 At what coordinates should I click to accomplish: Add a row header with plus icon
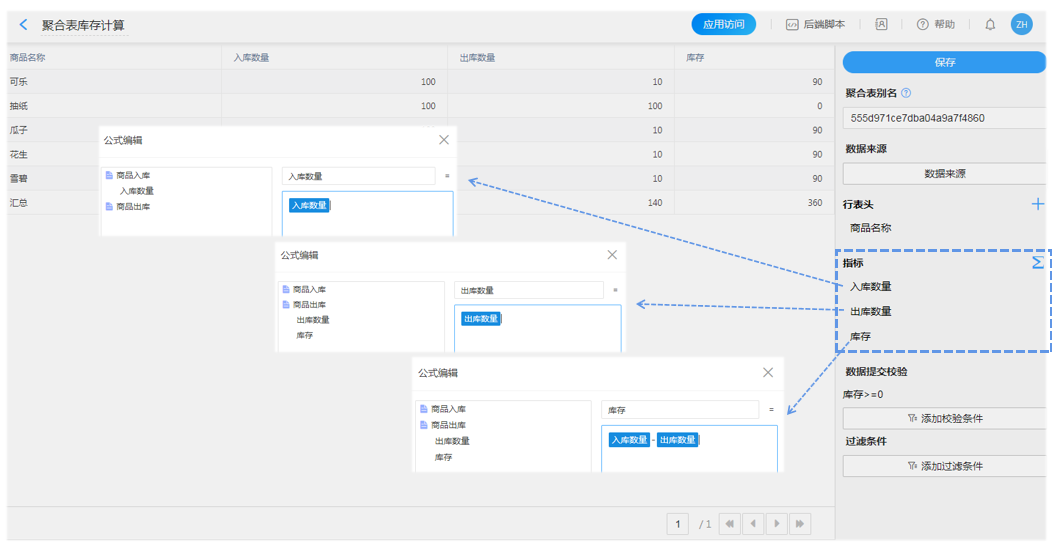pos(1037,204)
